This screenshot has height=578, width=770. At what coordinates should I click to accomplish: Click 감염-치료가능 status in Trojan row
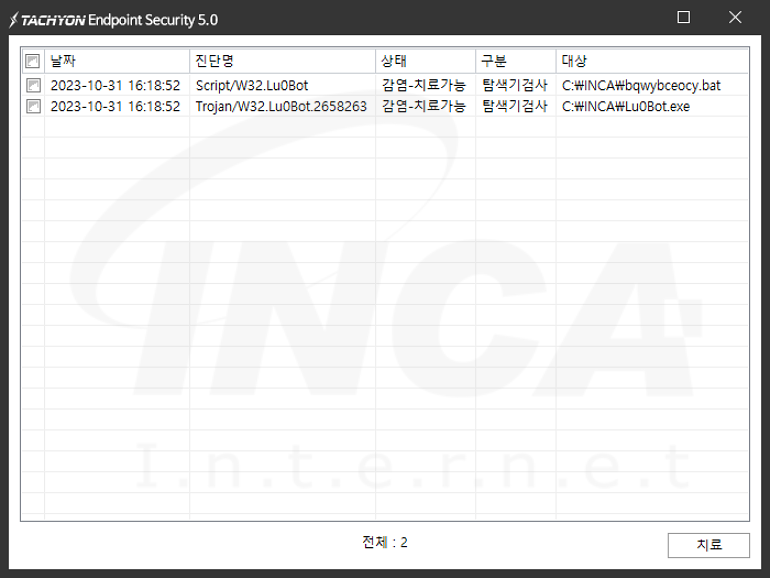tap(424, 107)
